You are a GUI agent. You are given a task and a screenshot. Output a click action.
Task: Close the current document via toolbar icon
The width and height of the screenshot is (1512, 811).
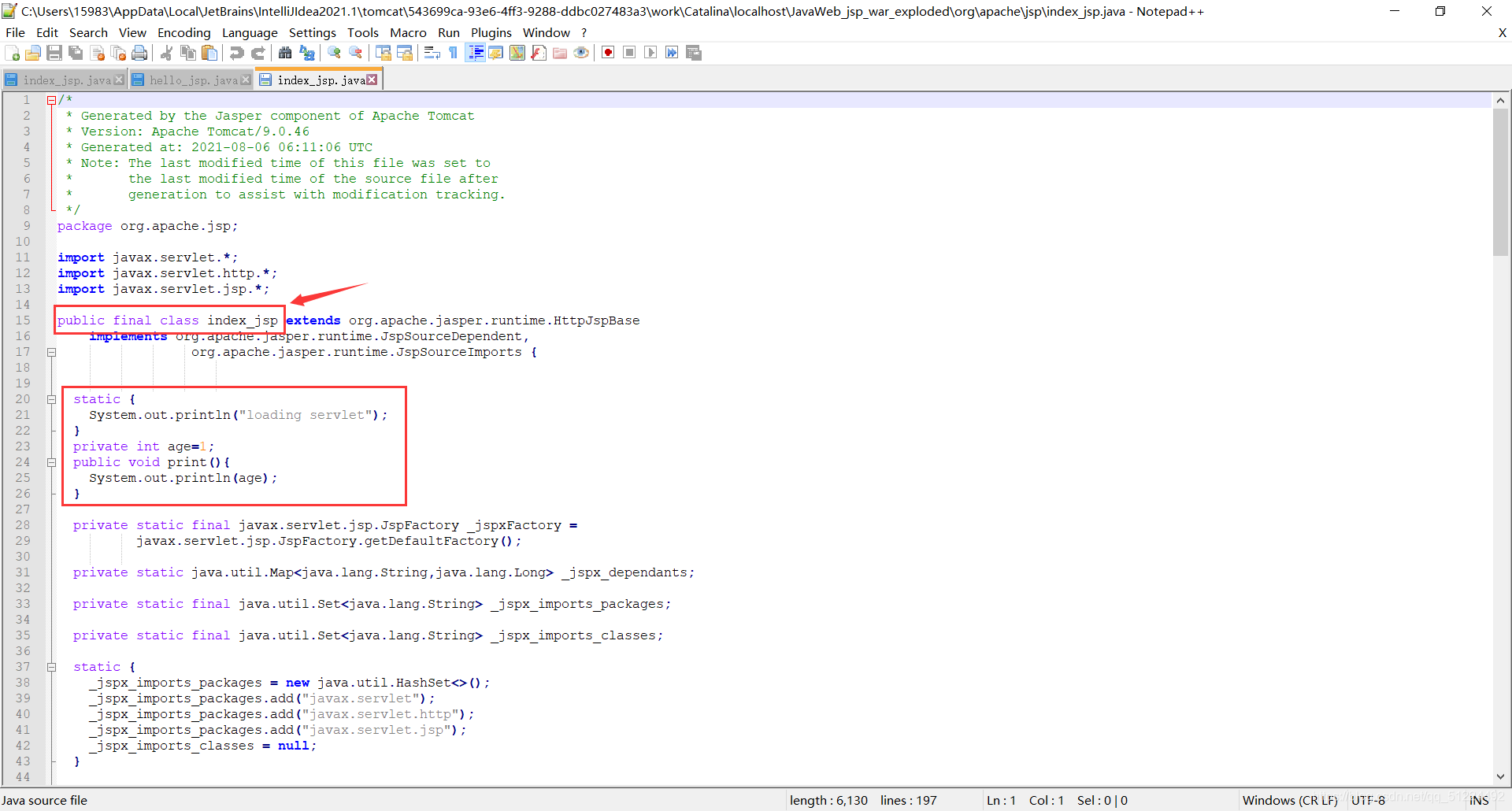(98, 53)
